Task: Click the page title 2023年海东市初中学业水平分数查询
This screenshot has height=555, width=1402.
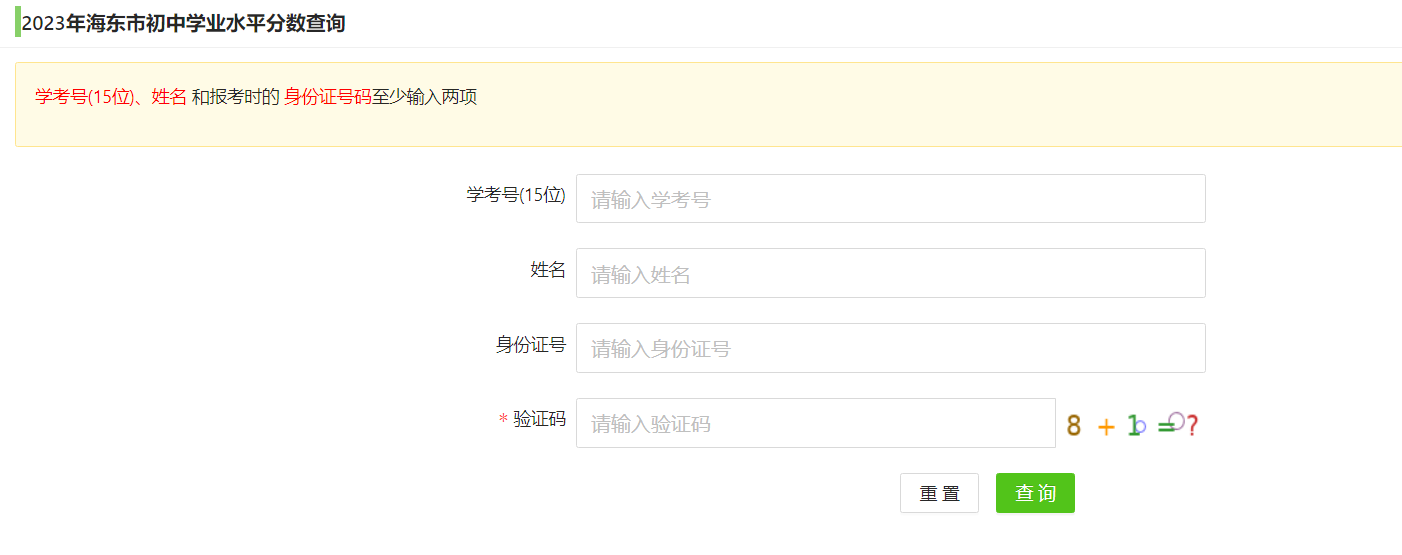Action: pyautogui.click(x=184, y=23)
